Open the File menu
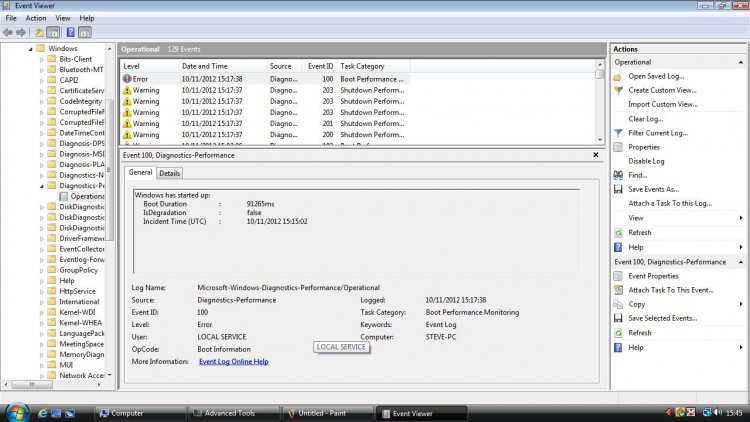750x422 pixels. [x=11, y=18]
